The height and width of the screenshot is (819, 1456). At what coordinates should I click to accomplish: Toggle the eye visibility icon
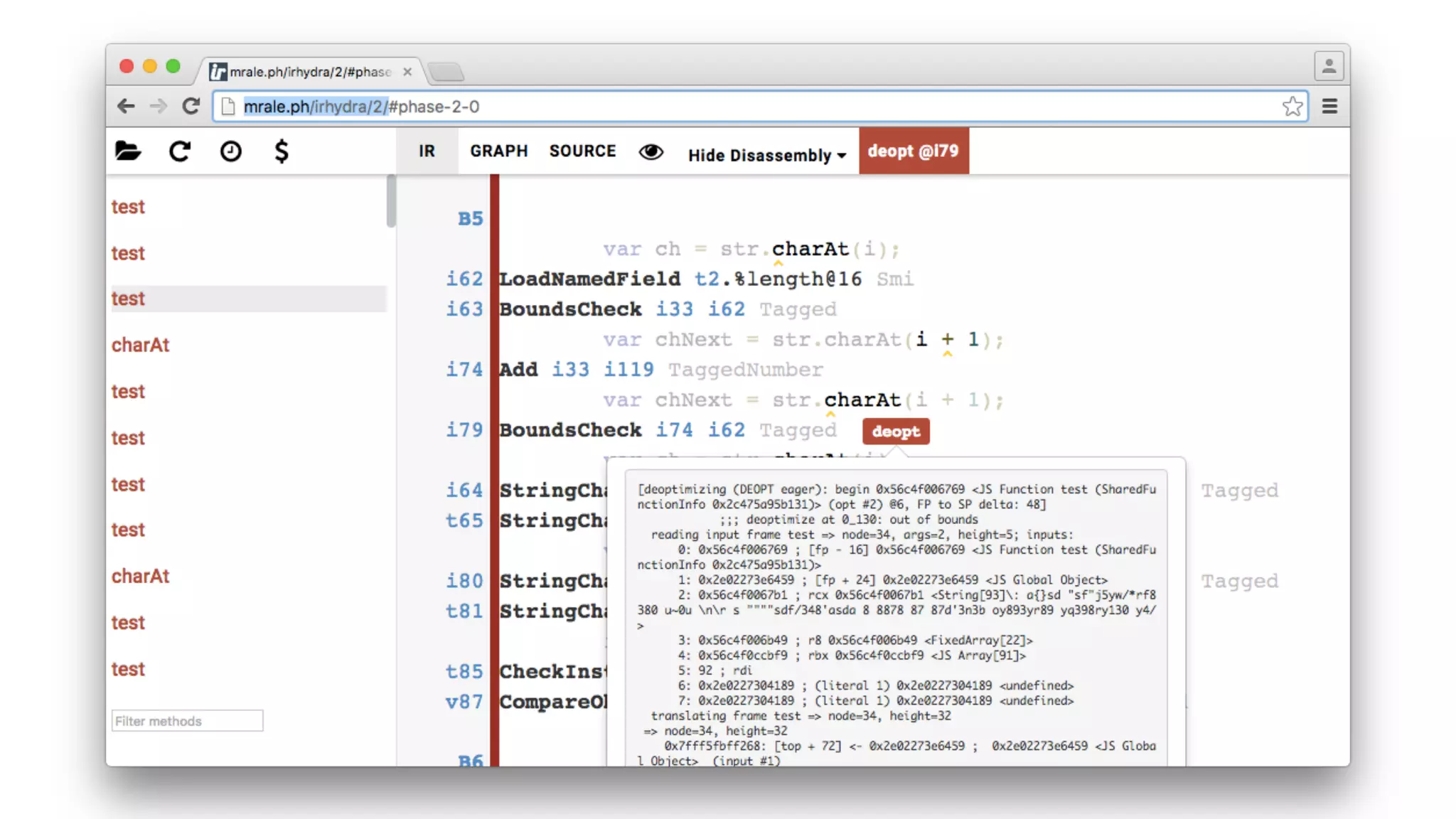pyautogui.click(x=651, y=151)
